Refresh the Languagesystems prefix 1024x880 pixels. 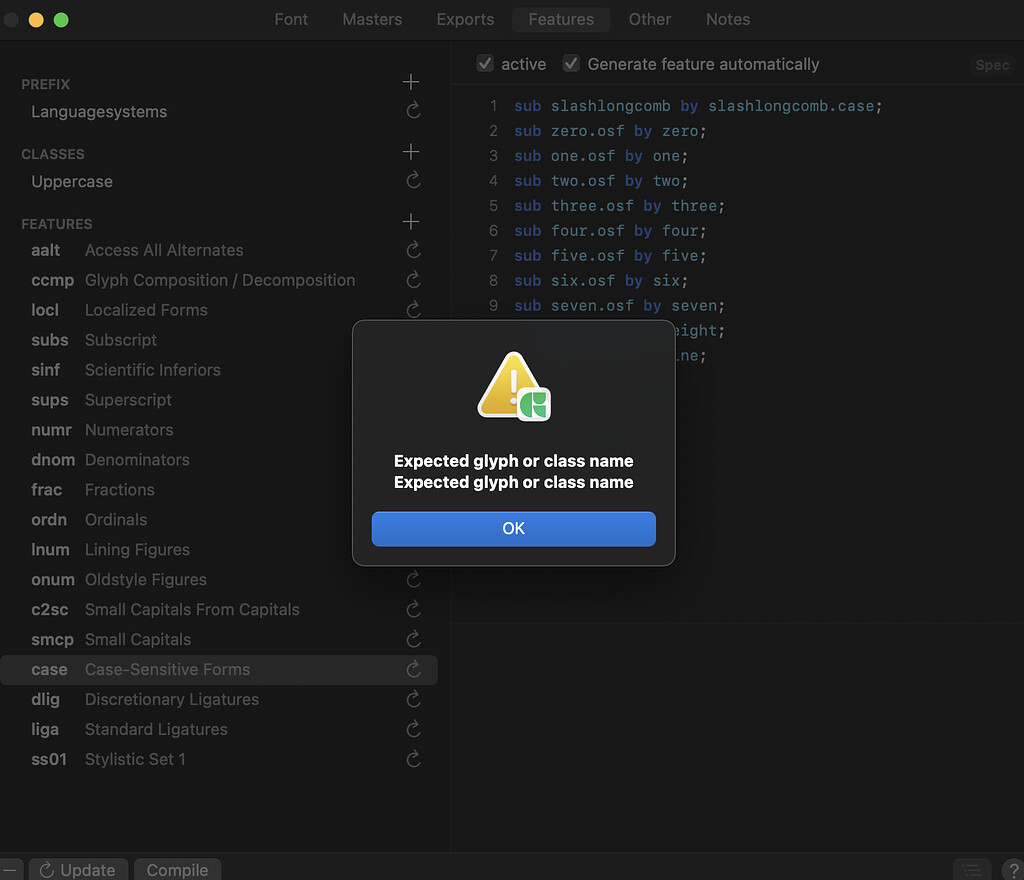413,111
